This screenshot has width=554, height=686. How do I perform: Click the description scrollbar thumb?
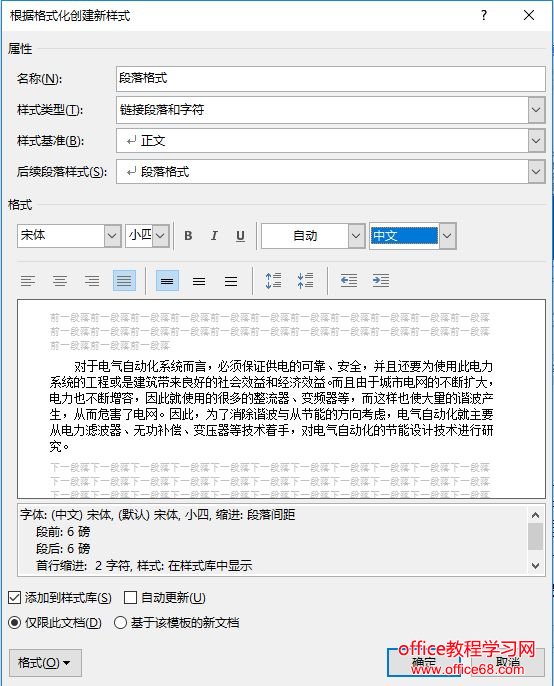pos(535,536)
